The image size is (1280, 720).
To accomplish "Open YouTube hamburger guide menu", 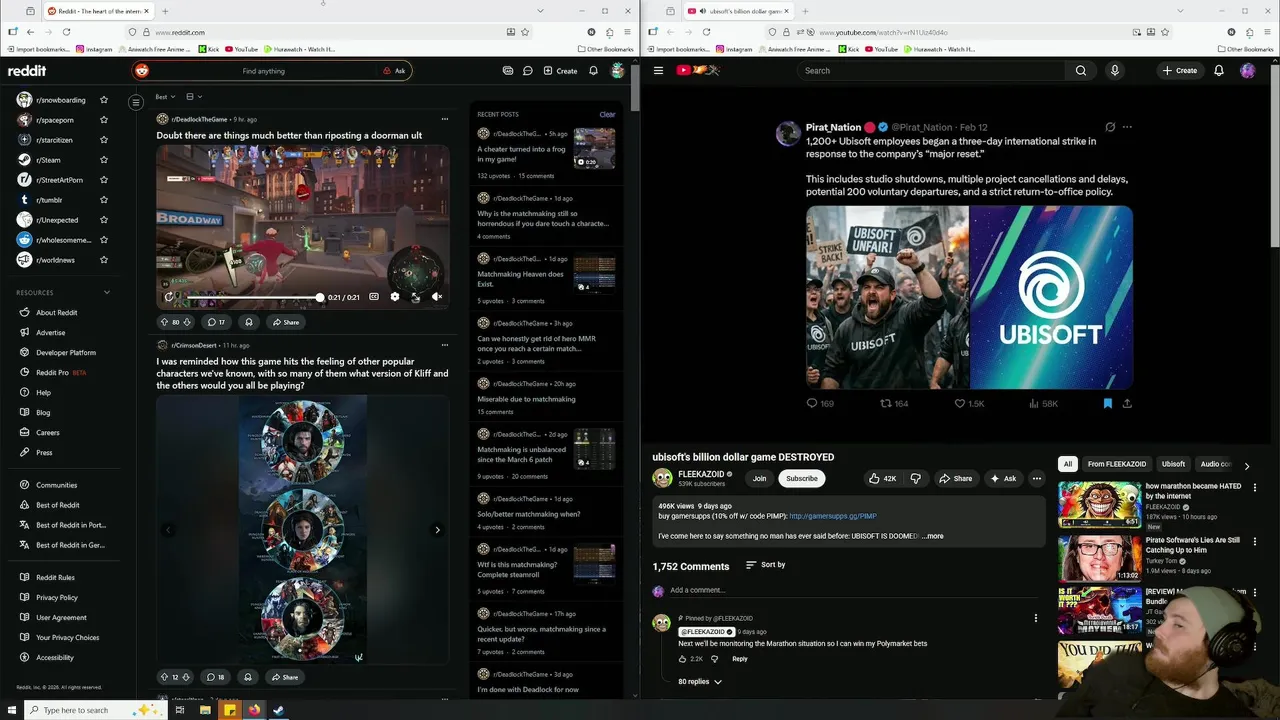I will click(x=658, y=71).
